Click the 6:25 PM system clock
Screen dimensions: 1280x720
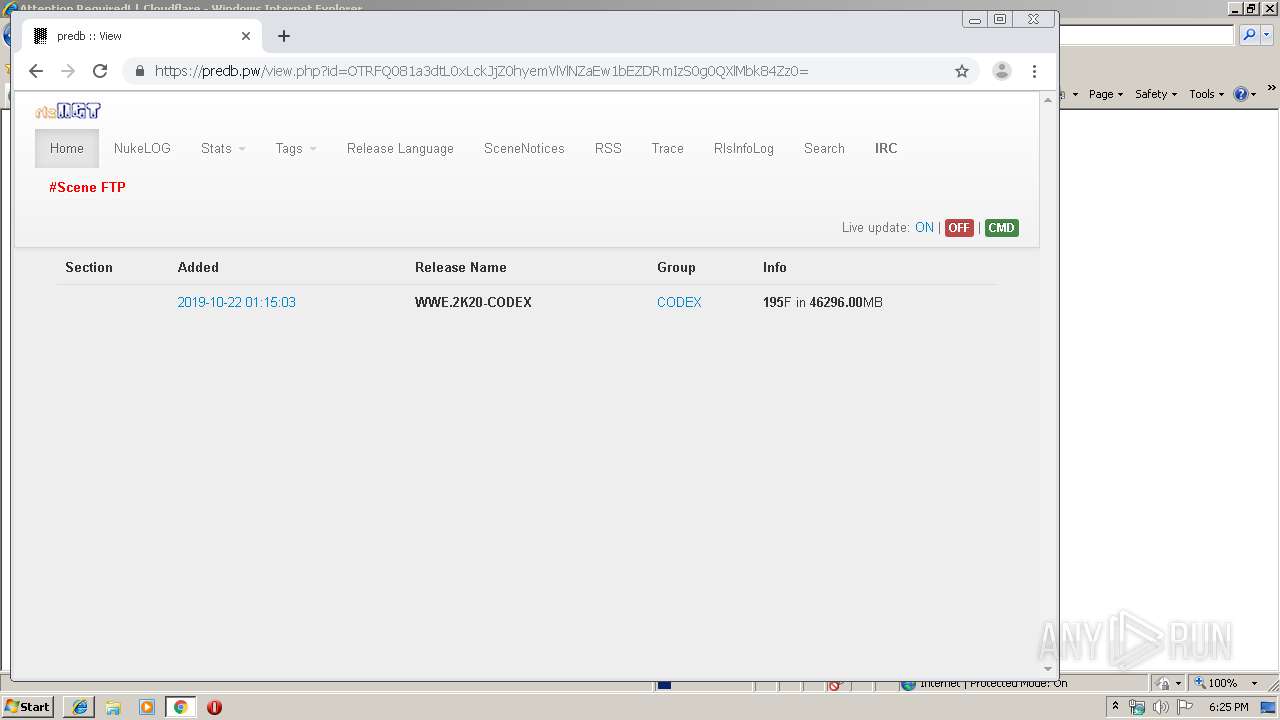pos(1229,707)
